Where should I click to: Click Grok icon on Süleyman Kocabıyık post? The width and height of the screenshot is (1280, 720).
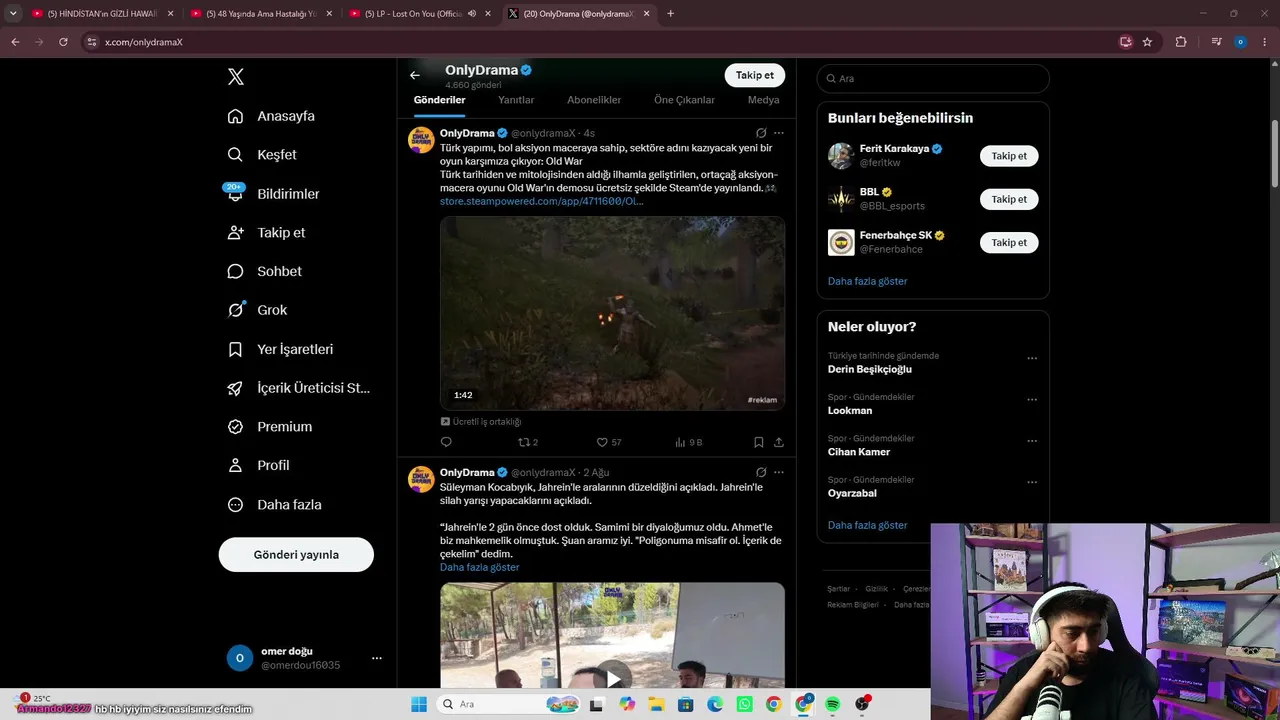pos(761,472)
